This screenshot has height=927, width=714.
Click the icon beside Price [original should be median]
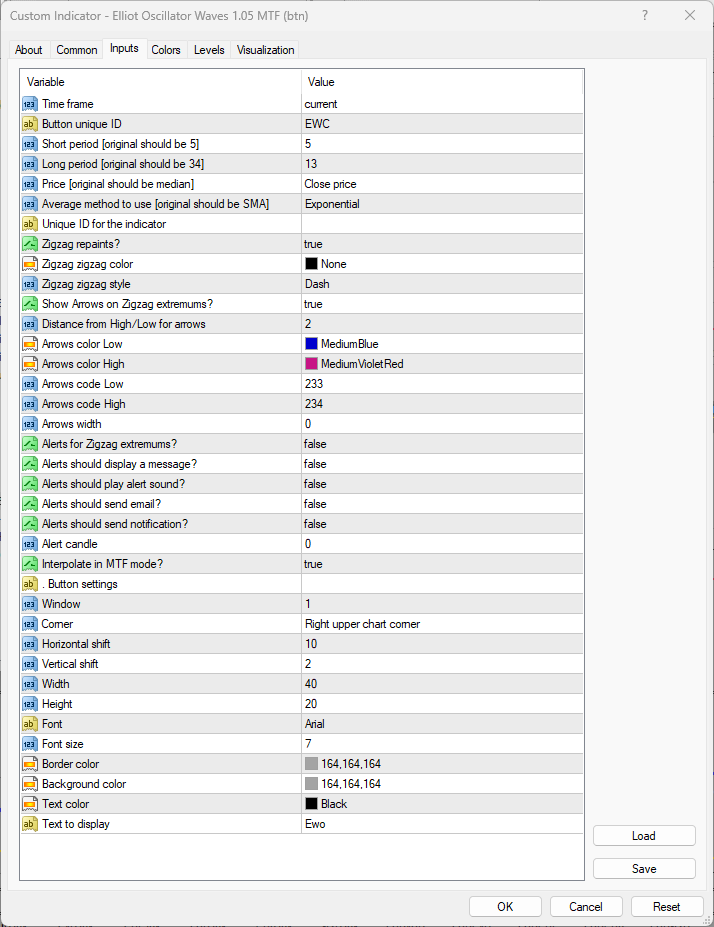[x=30, y=184]
